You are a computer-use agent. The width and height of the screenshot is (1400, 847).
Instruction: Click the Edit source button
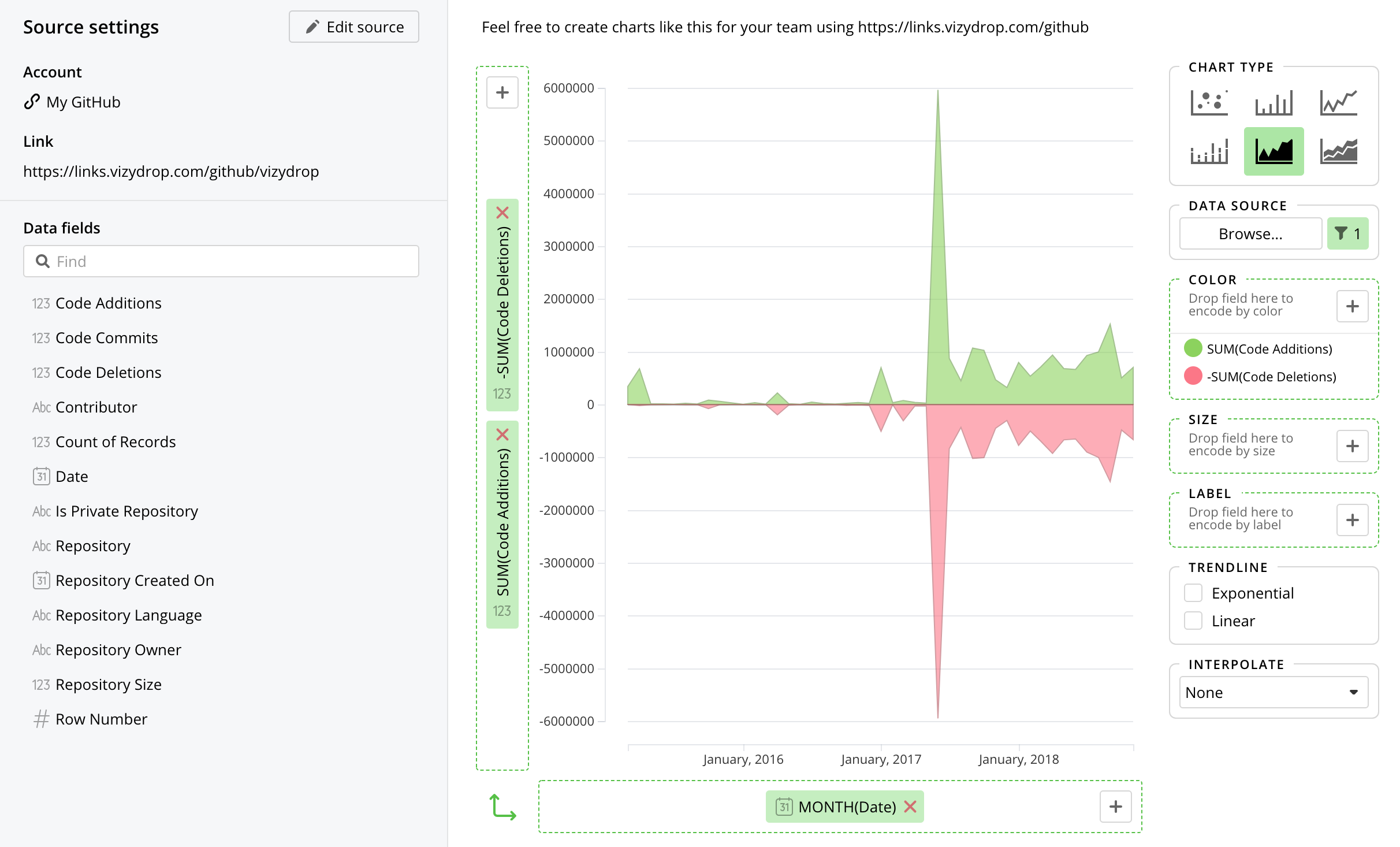pyautogui.click(x=354, y=27)
